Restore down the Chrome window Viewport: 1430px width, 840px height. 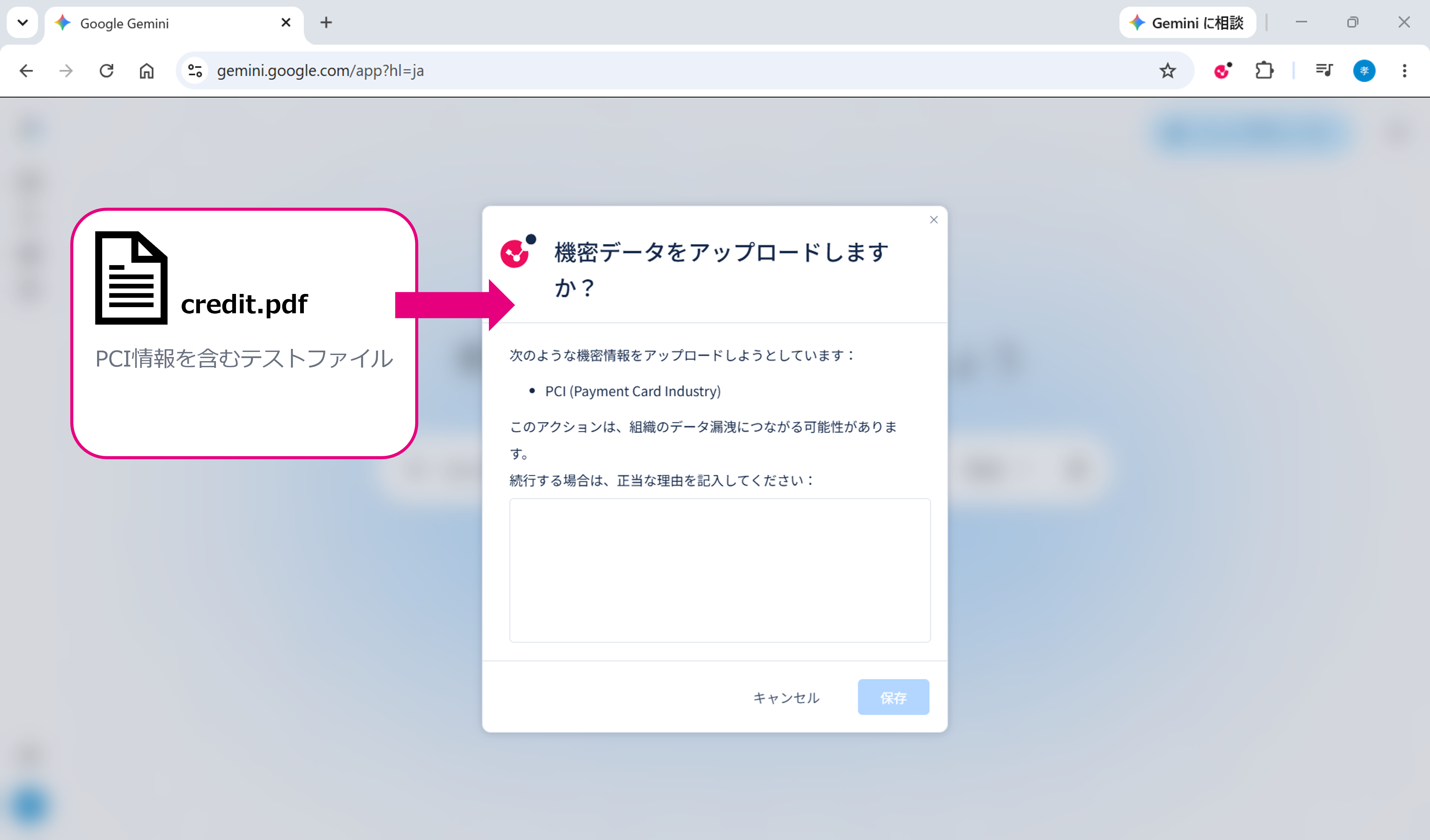tap(1353, 23)
